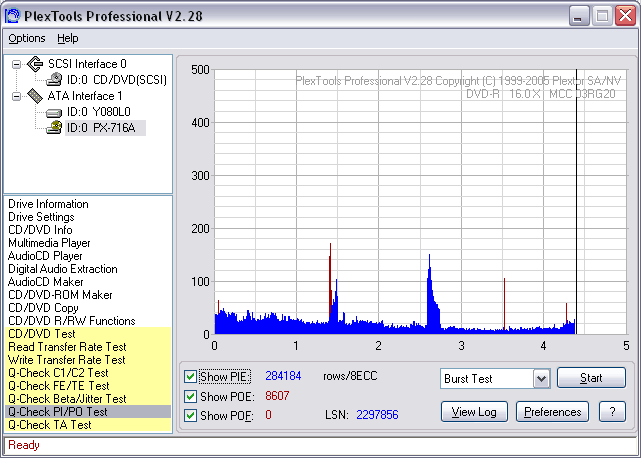This screenshot has width=641, height=458.
Task: Open the Options menu
Action: 27,38
